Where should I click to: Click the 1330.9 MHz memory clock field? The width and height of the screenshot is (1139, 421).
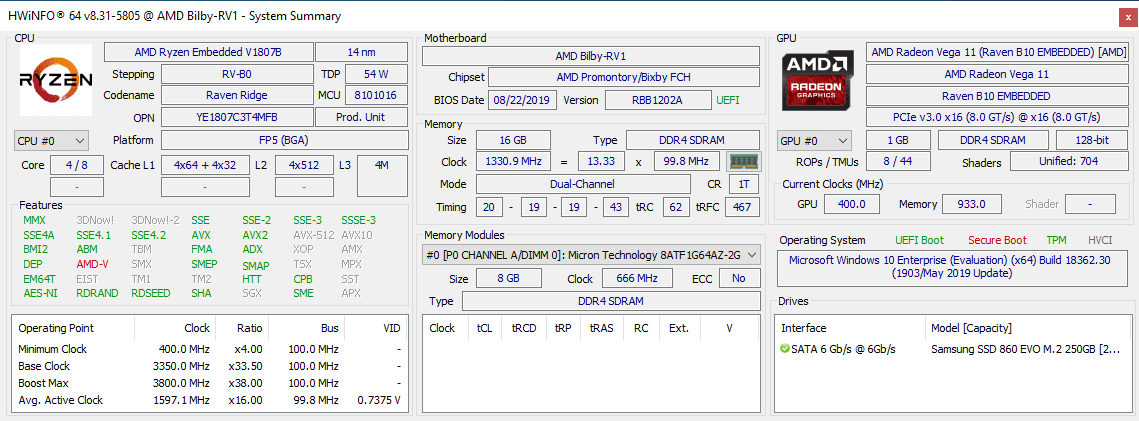(x=513, y=162)
